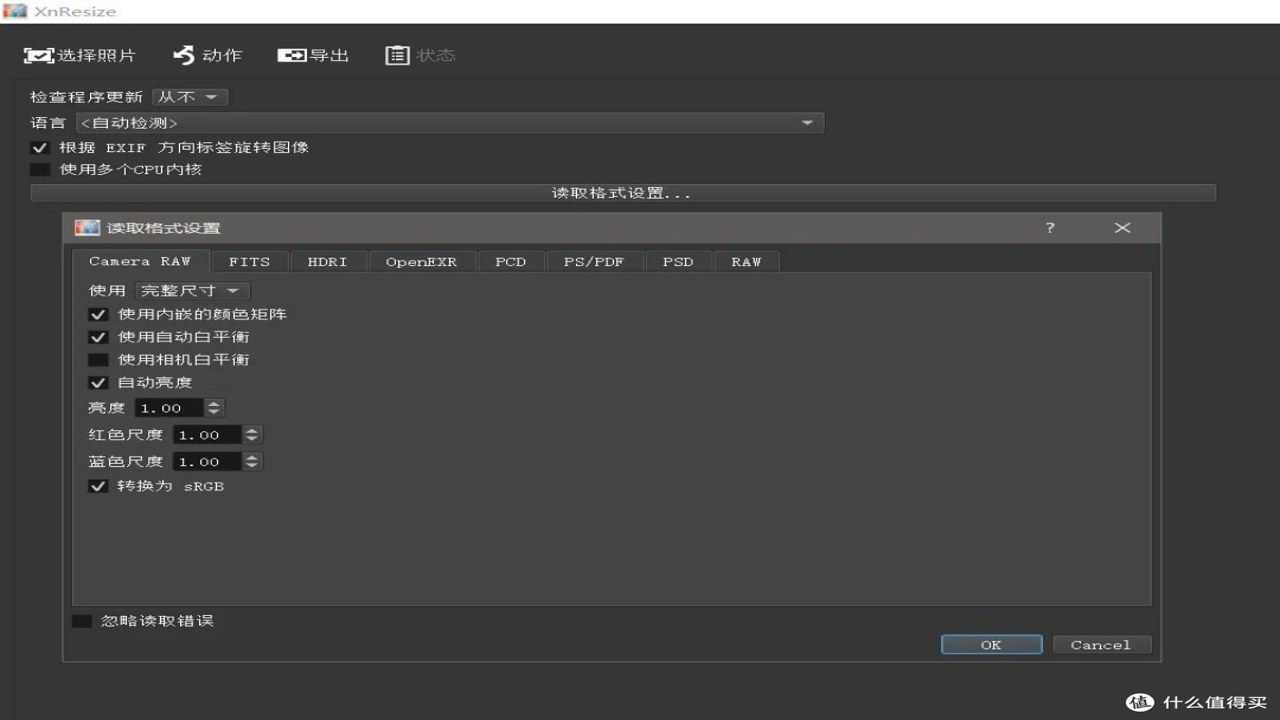This screenshot has height=720, width=1280.
Task: Uncheck 使用内嵌的颜色矩阵
Action: pos(98,314)
